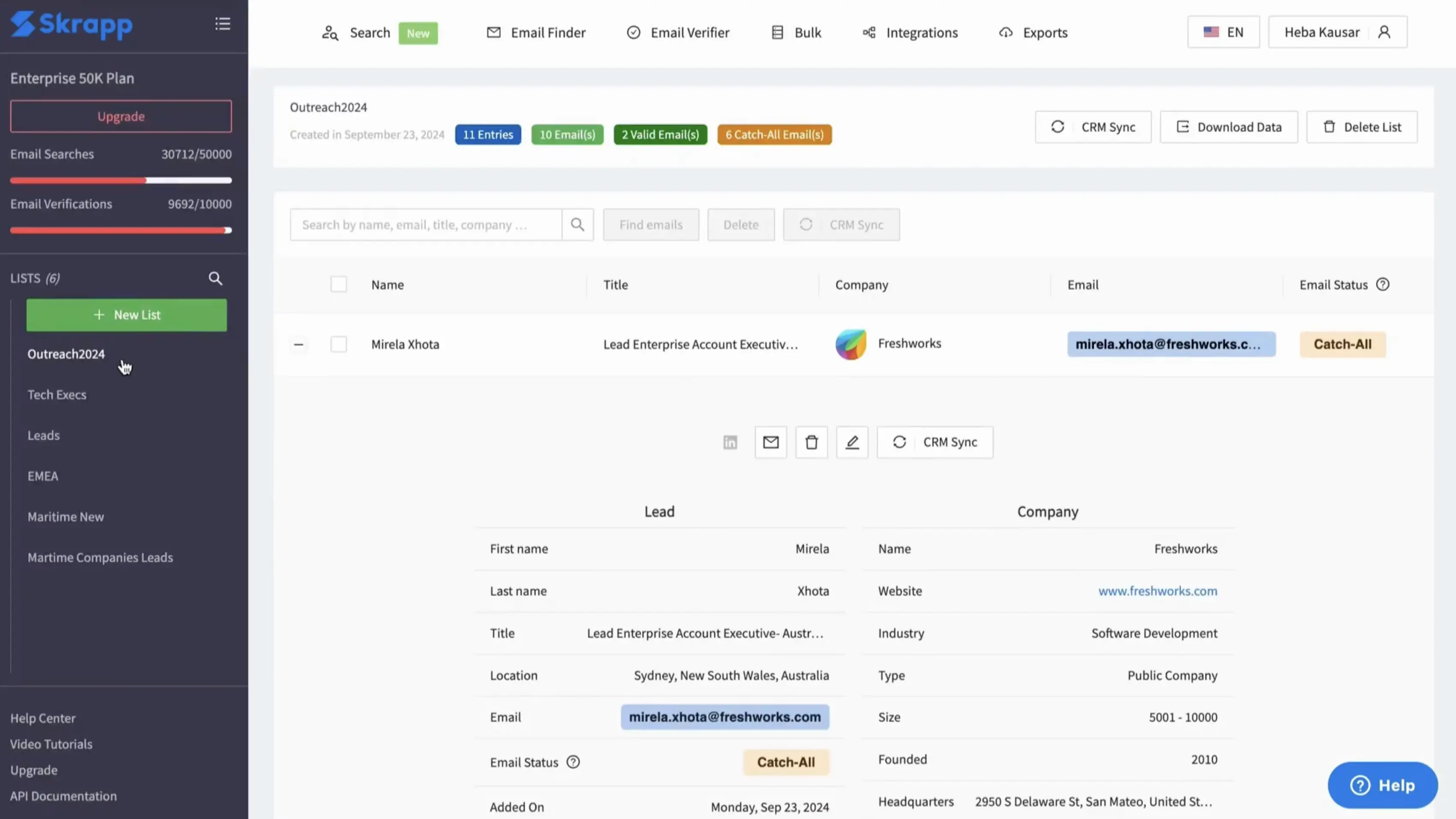Click the top CRM Sync button near Download Data

click(x=1093, y=127)
